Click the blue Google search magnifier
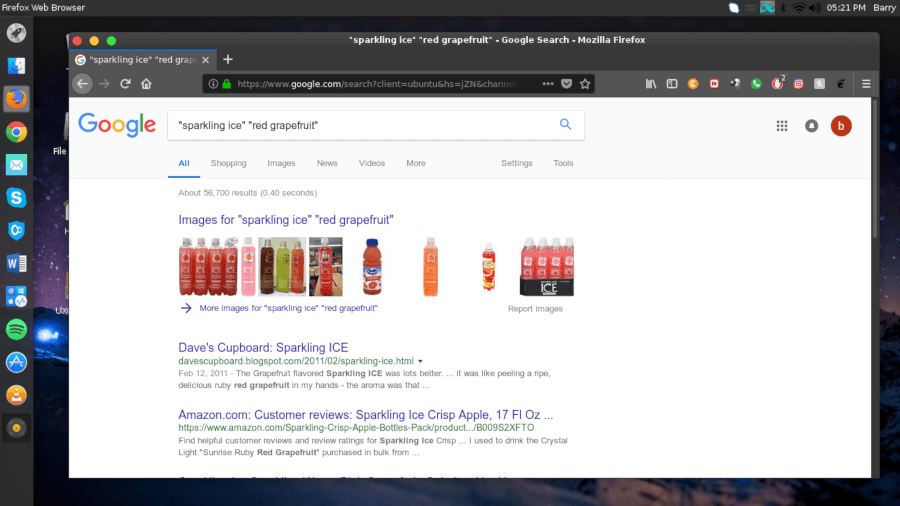The width and height of the screenshot is (900, 506). (x=565, y=124)
